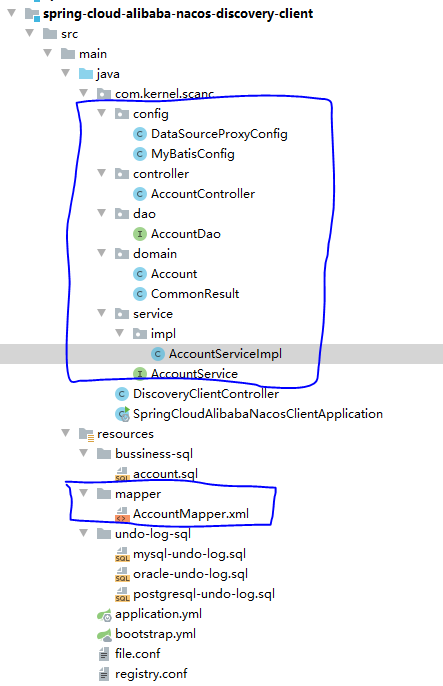Click the class icon beside AccountController
The width and height of the screenshot is (443, 686).
click(x=140, y=194)
